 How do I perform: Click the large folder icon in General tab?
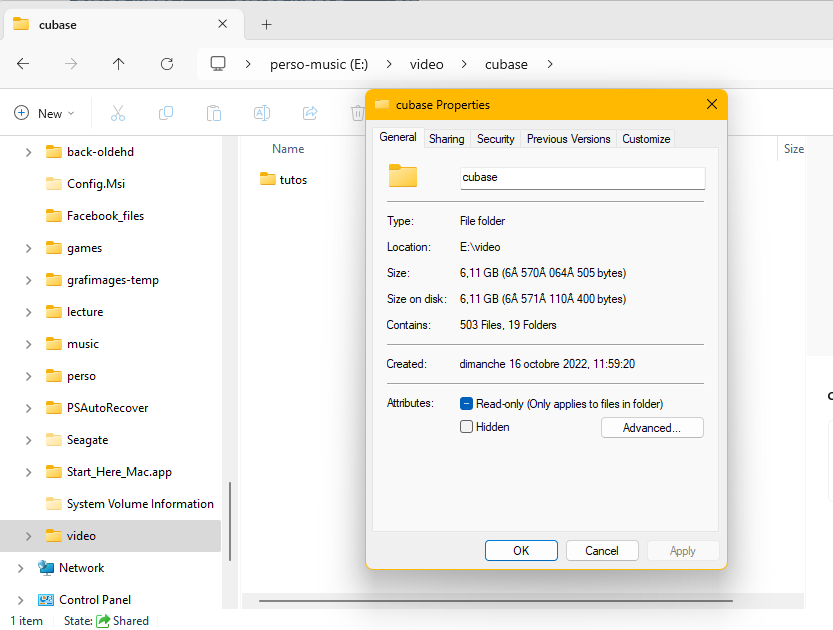(x=403, y=176)
